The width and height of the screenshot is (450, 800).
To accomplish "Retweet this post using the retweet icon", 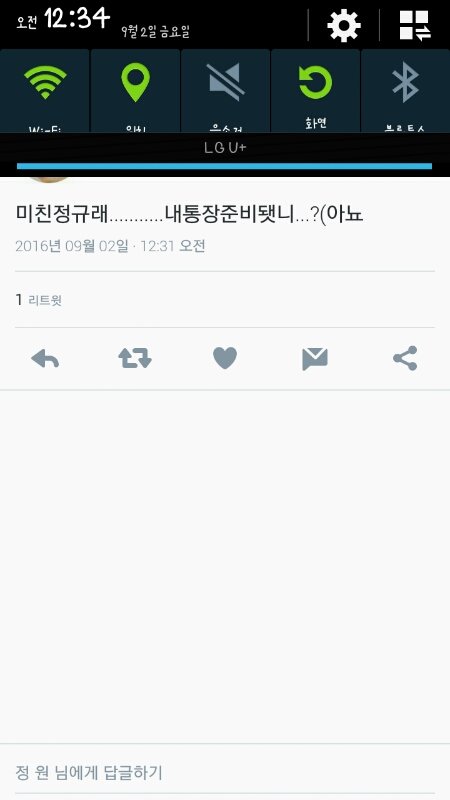I will [x=135, y=359].
